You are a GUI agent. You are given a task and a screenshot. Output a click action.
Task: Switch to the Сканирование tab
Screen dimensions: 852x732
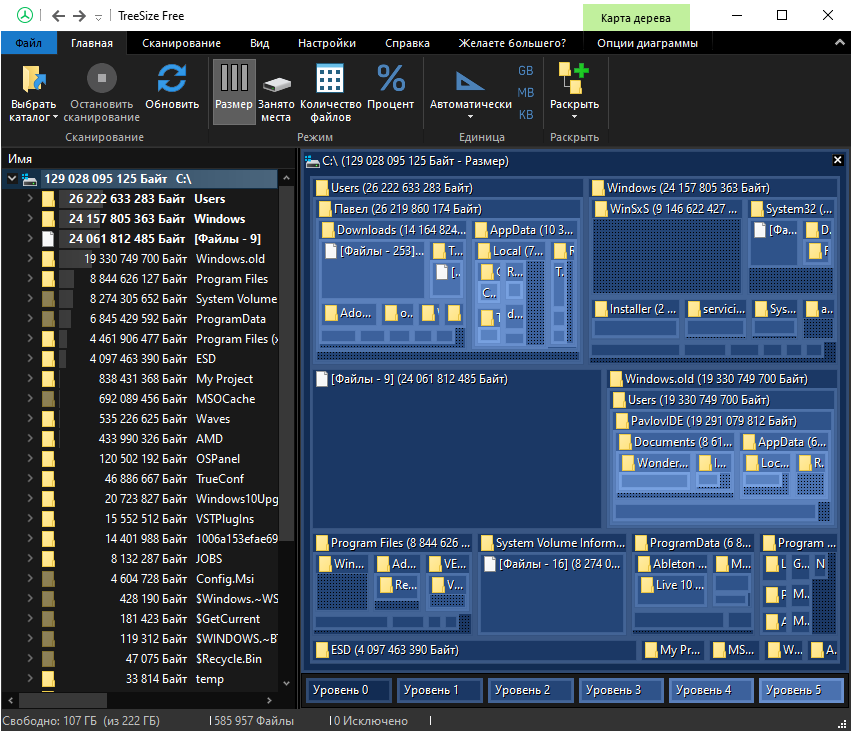pos(181,43)
